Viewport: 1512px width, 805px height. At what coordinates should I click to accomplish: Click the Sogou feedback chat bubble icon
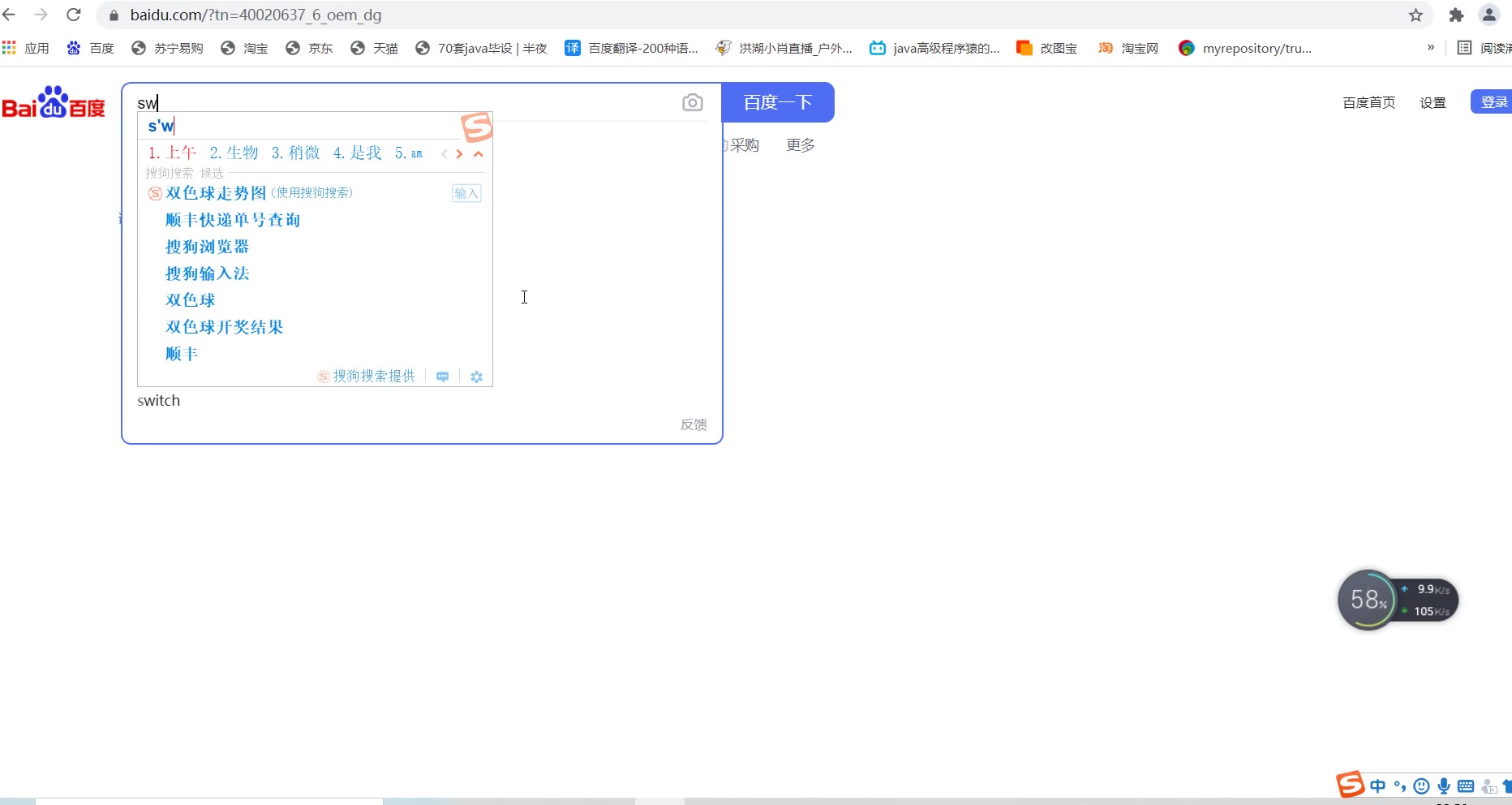coord(442,377)
